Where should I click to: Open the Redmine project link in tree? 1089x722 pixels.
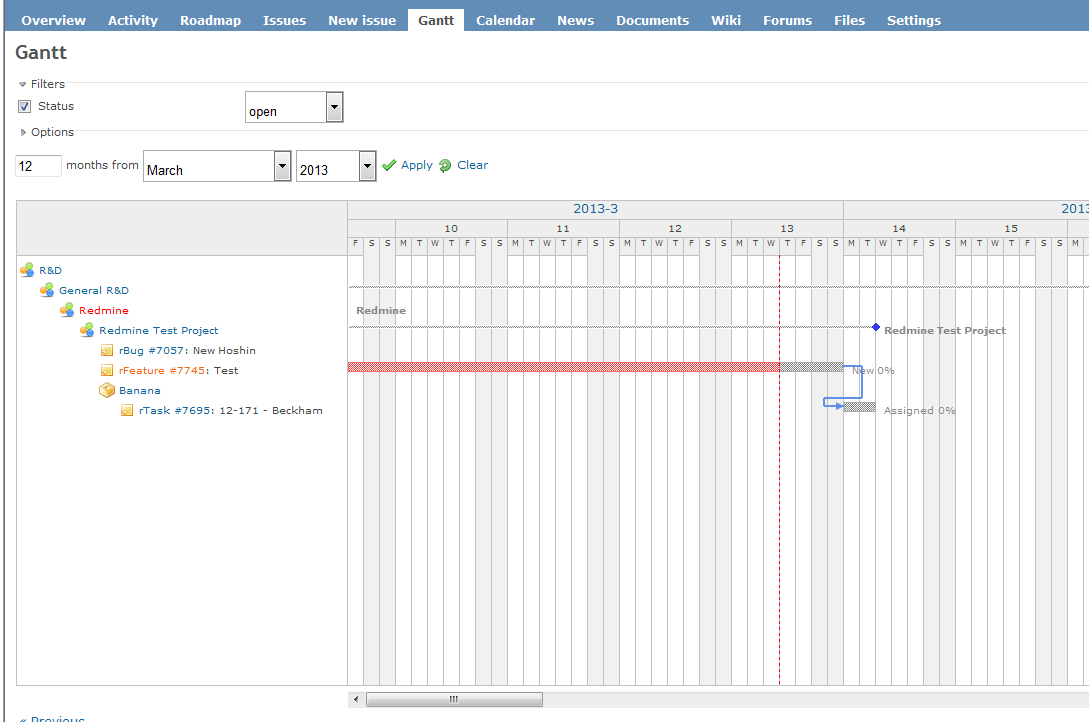pyautogui.click(x=103, y=311)
